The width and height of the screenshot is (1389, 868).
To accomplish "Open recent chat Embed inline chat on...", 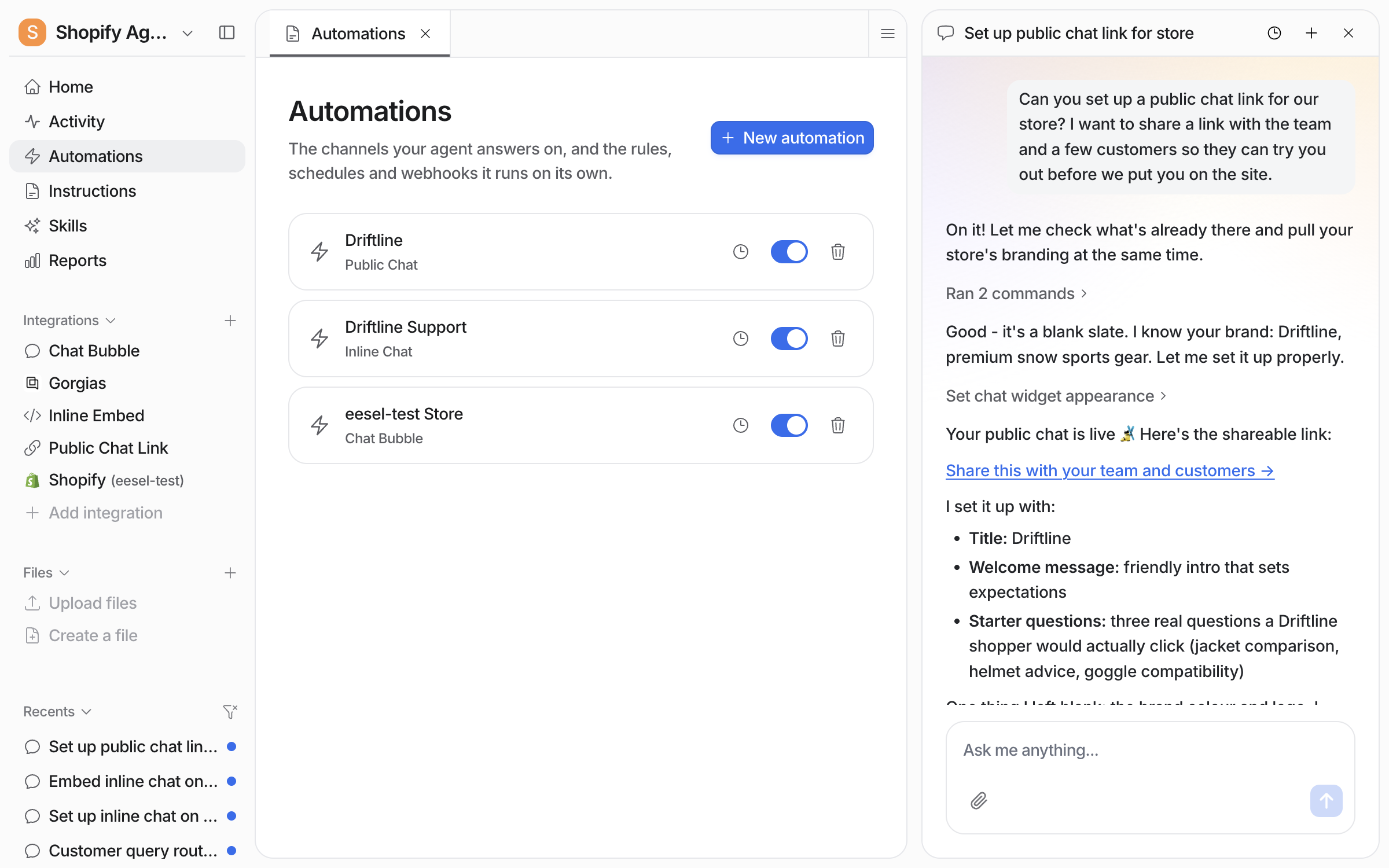I will (127, 781).
